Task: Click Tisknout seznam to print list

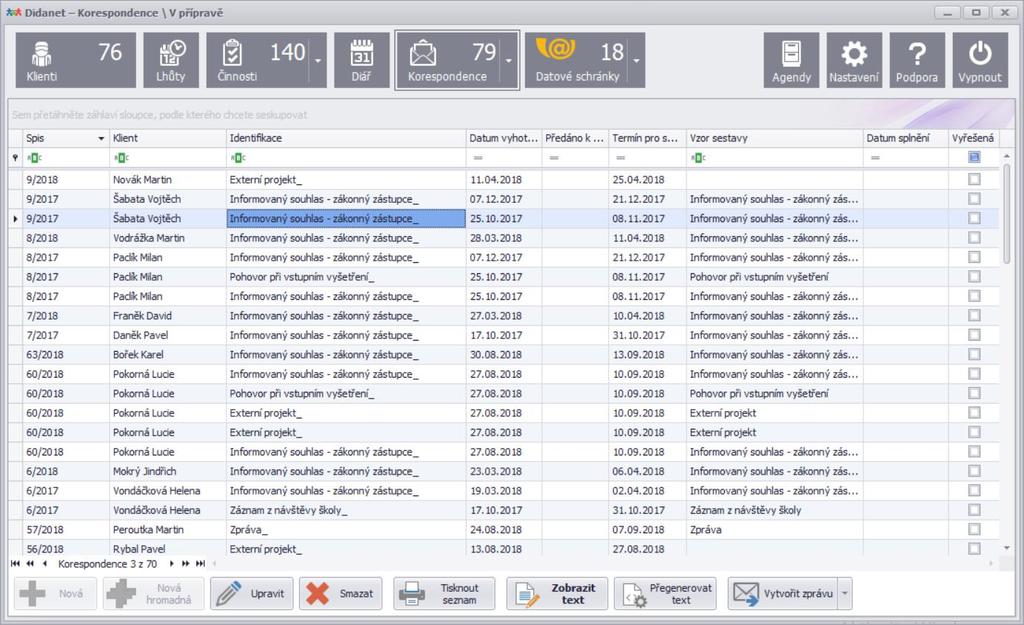Action: coord(444,594)
